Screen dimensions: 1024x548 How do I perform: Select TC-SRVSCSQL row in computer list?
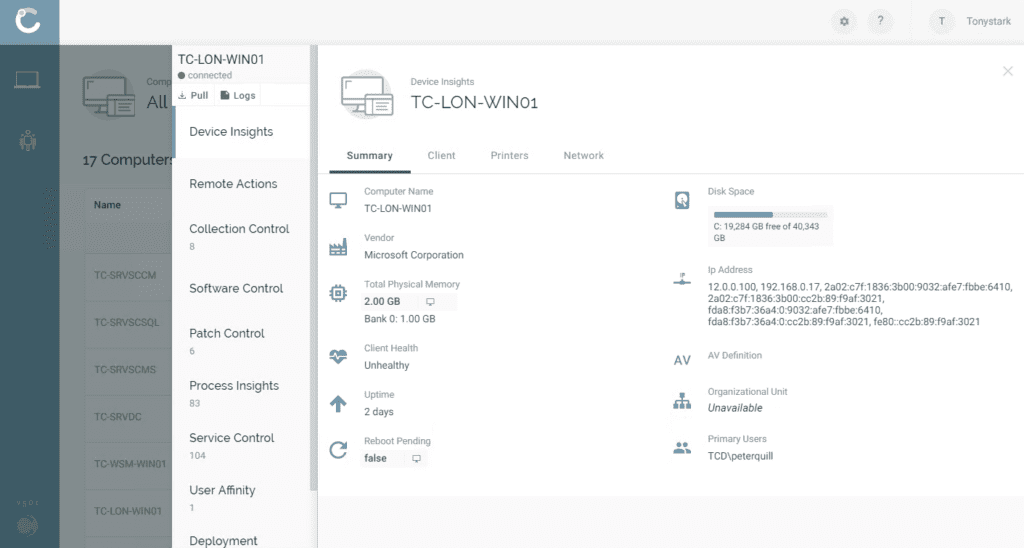[129, 323]
